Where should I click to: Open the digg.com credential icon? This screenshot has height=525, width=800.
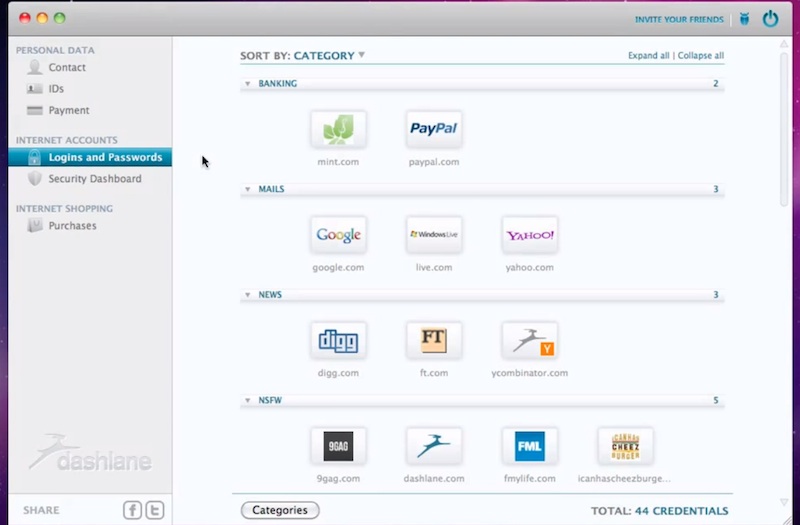[338, 341]
